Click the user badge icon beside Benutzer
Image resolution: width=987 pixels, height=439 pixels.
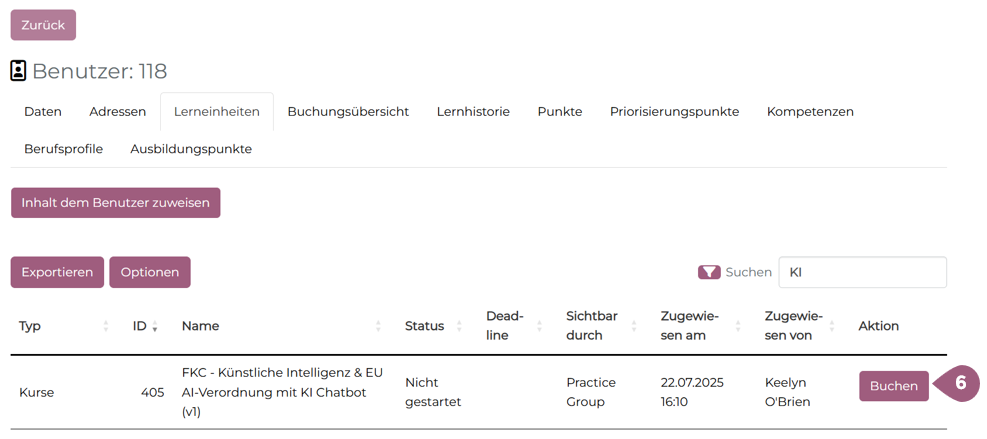click(18, 71)
